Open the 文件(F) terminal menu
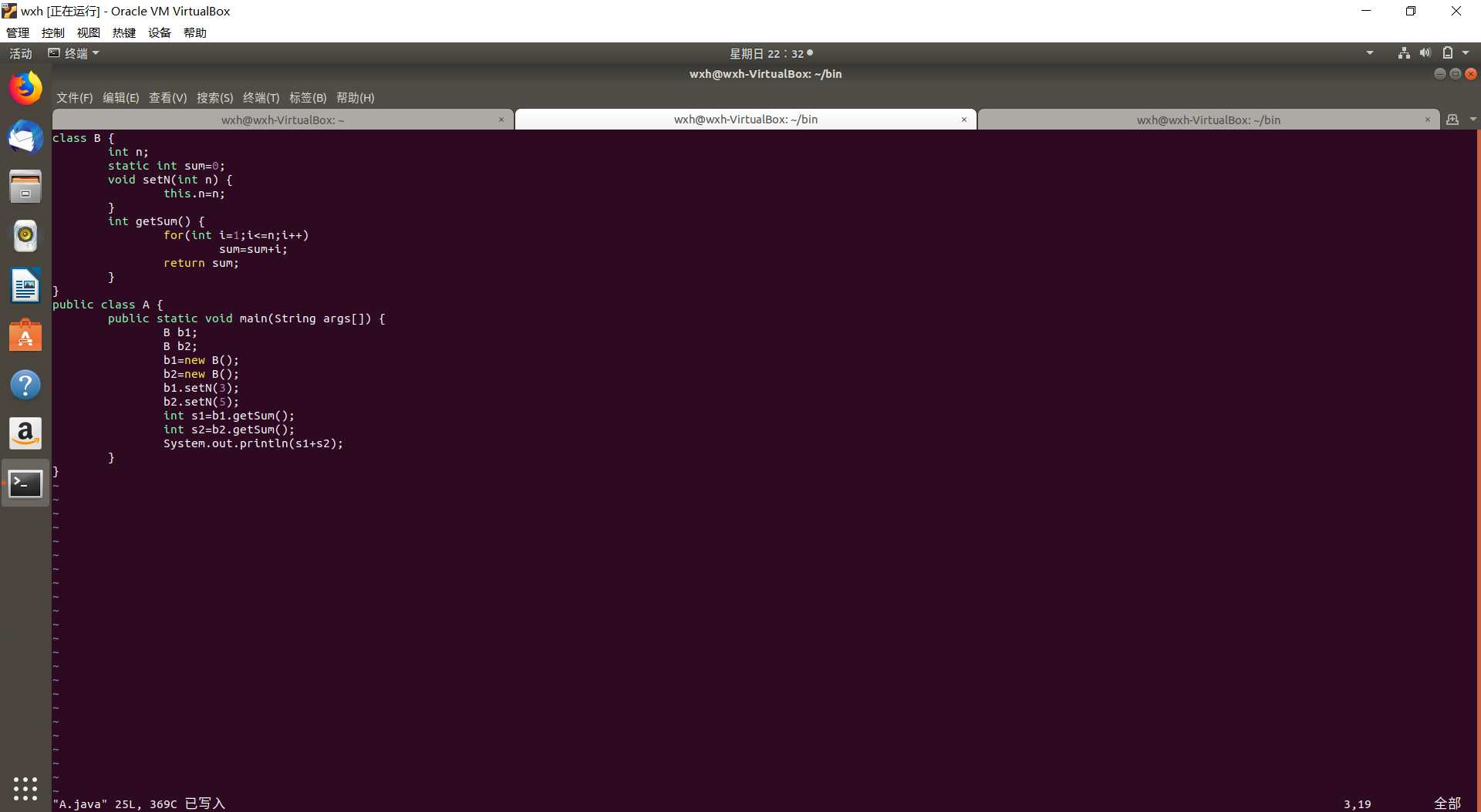Image resolution: width=1481 pixels, height=812 pixels. point(74,98)
